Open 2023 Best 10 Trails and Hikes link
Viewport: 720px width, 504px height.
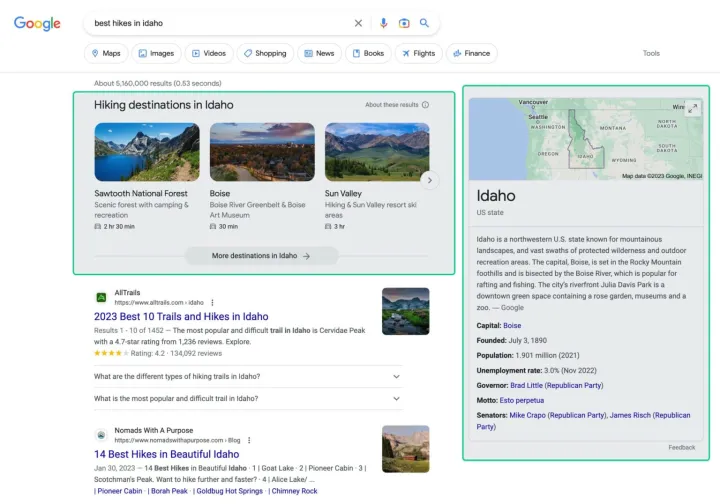click(x=181, y=316)
